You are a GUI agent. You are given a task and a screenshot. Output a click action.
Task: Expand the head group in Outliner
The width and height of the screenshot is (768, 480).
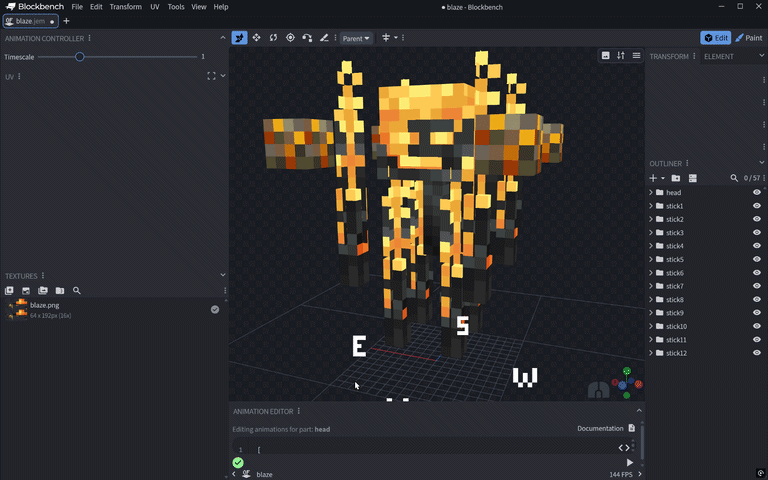651,192
